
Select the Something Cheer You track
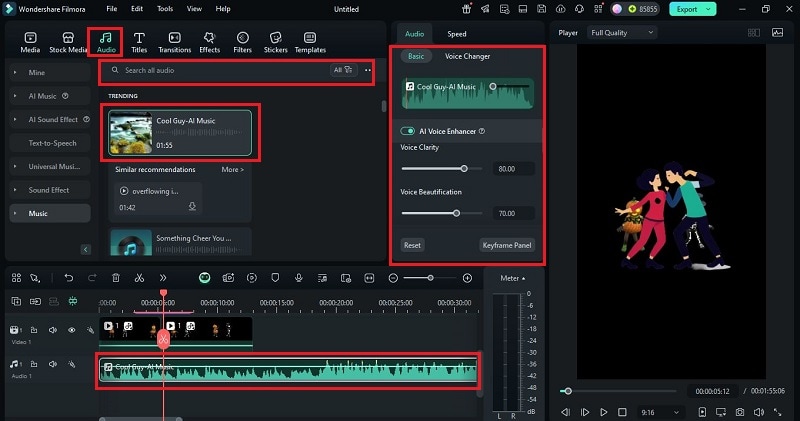[181, 242]
